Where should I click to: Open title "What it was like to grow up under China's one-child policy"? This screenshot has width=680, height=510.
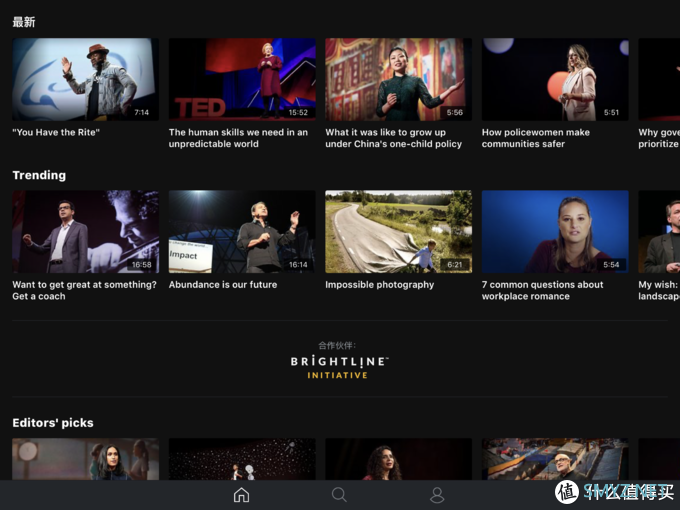tap(393, 138)
